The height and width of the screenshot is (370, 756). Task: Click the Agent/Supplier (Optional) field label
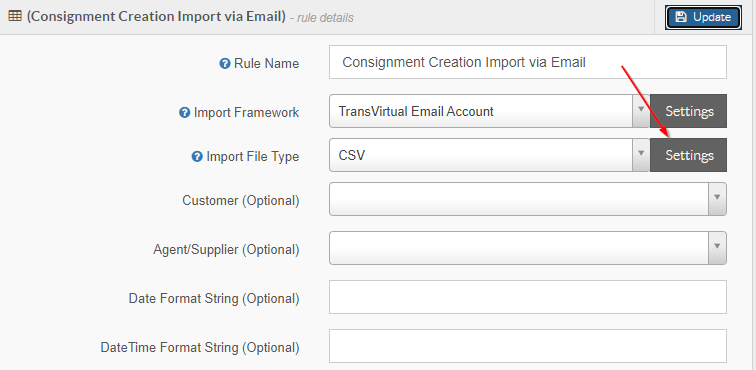[x=226, y=249]
